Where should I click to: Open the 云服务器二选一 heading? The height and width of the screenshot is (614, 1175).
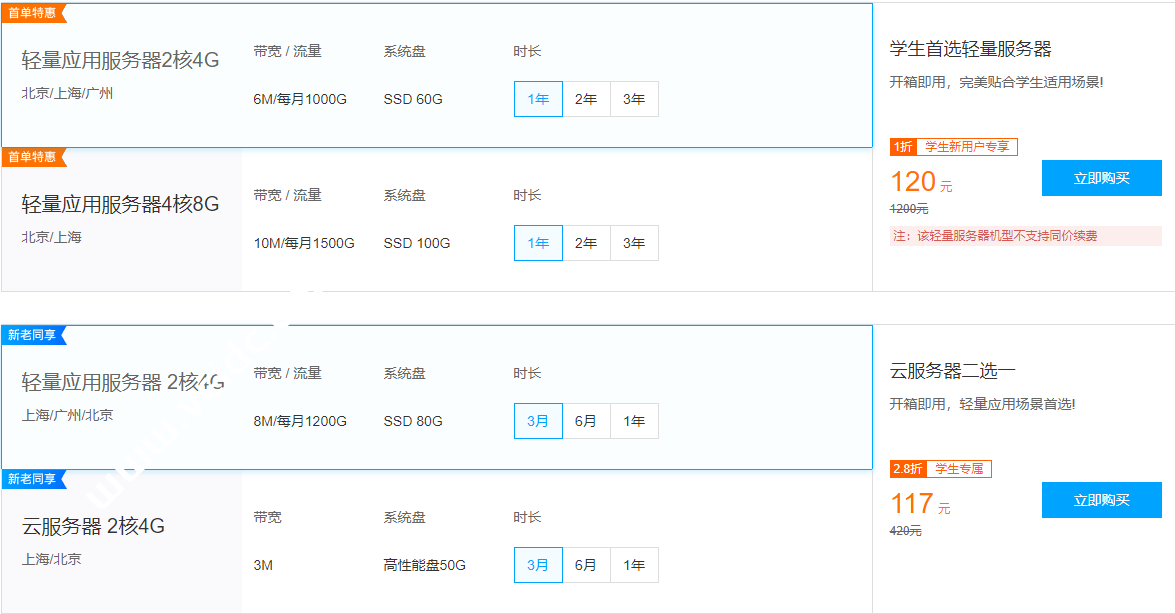click(952, 371)
